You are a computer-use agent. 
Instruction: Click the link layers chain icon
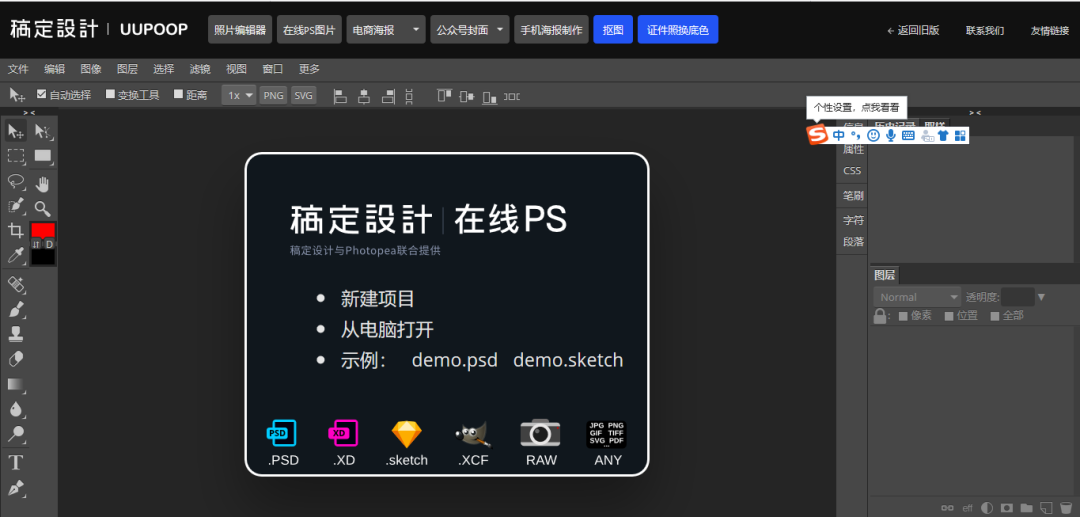(x=948, y=508)
